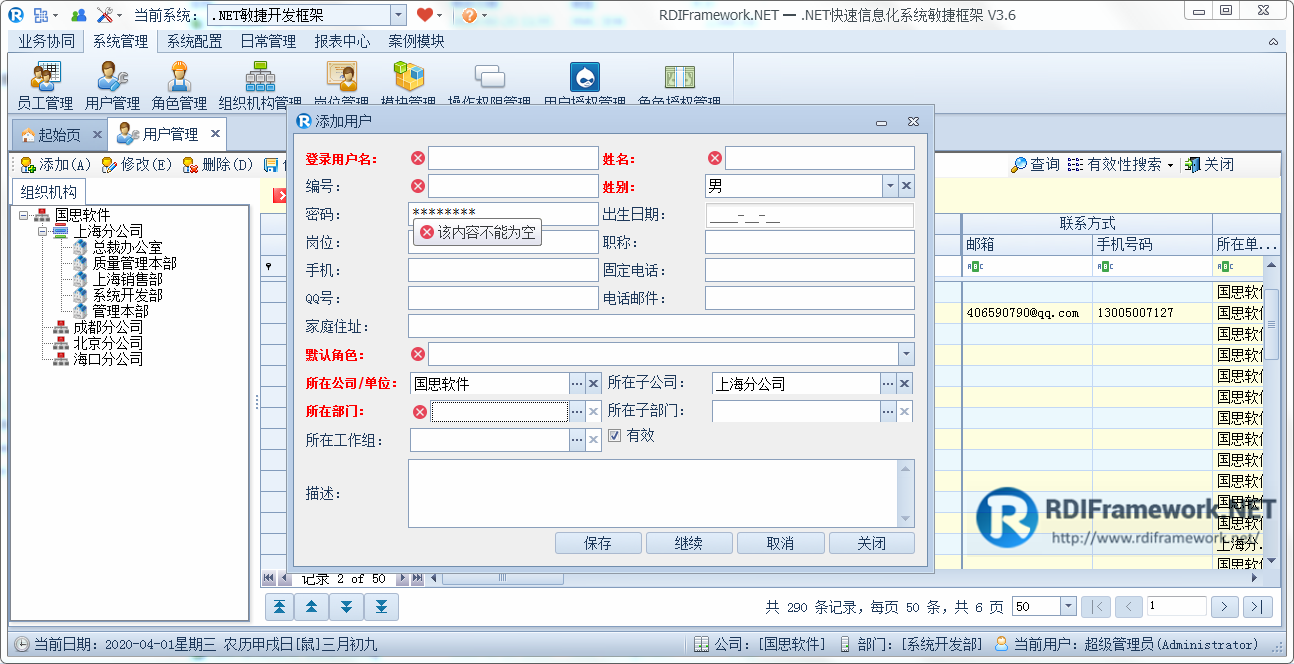The width and height of the screenshot is (1294, 664).
Task: Click 取消 button in dialog
Action: (x=780, y=543)
